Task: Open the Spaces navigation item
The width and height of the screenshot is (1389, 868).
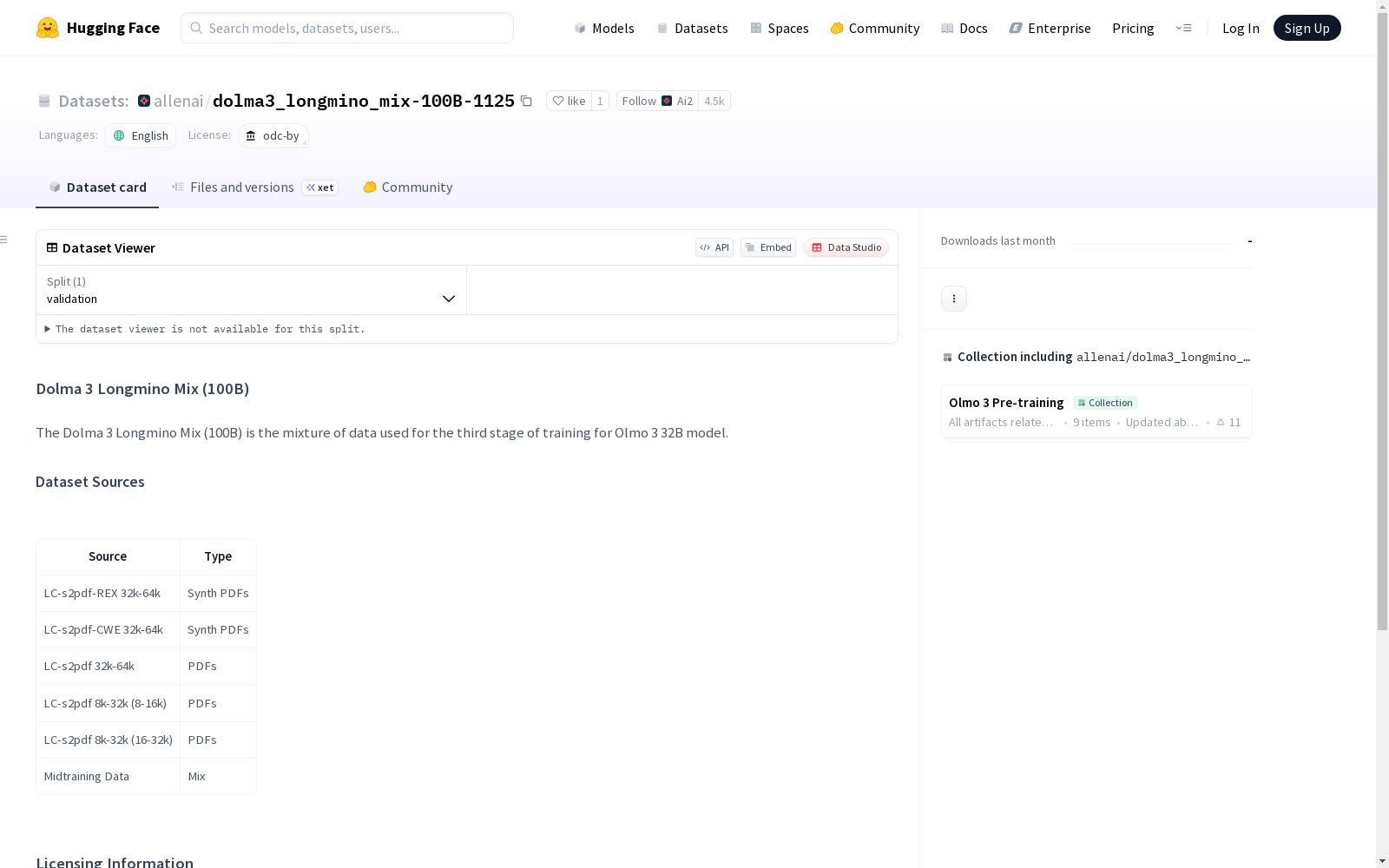Action: click(779, 28)
